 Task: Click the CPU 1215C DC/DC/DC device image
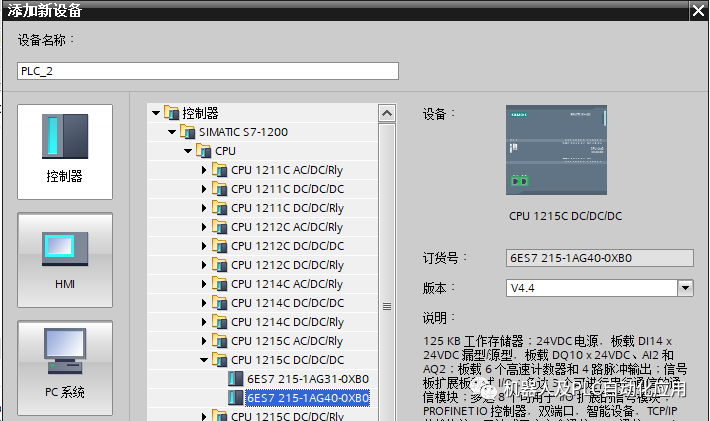tap(556, 150)
